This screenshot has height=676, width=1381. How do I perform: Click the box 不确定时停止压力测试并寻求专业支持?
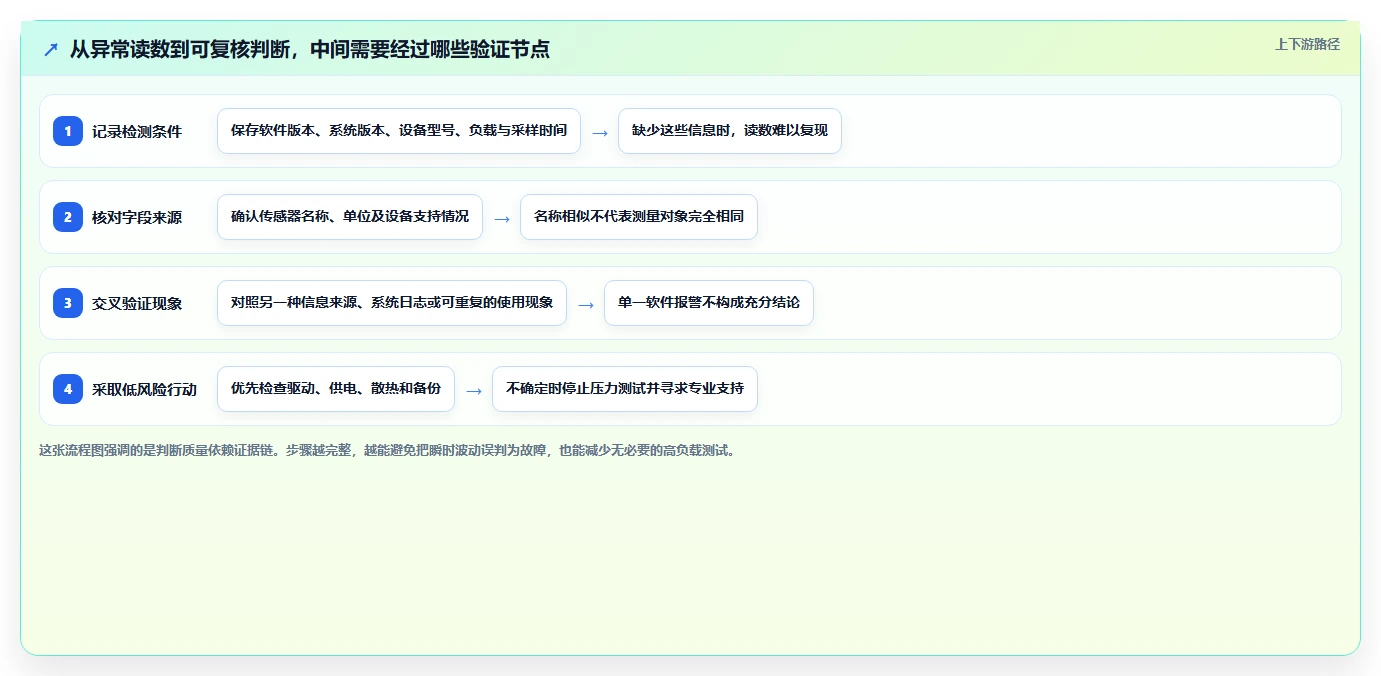(x=625, y=389)
